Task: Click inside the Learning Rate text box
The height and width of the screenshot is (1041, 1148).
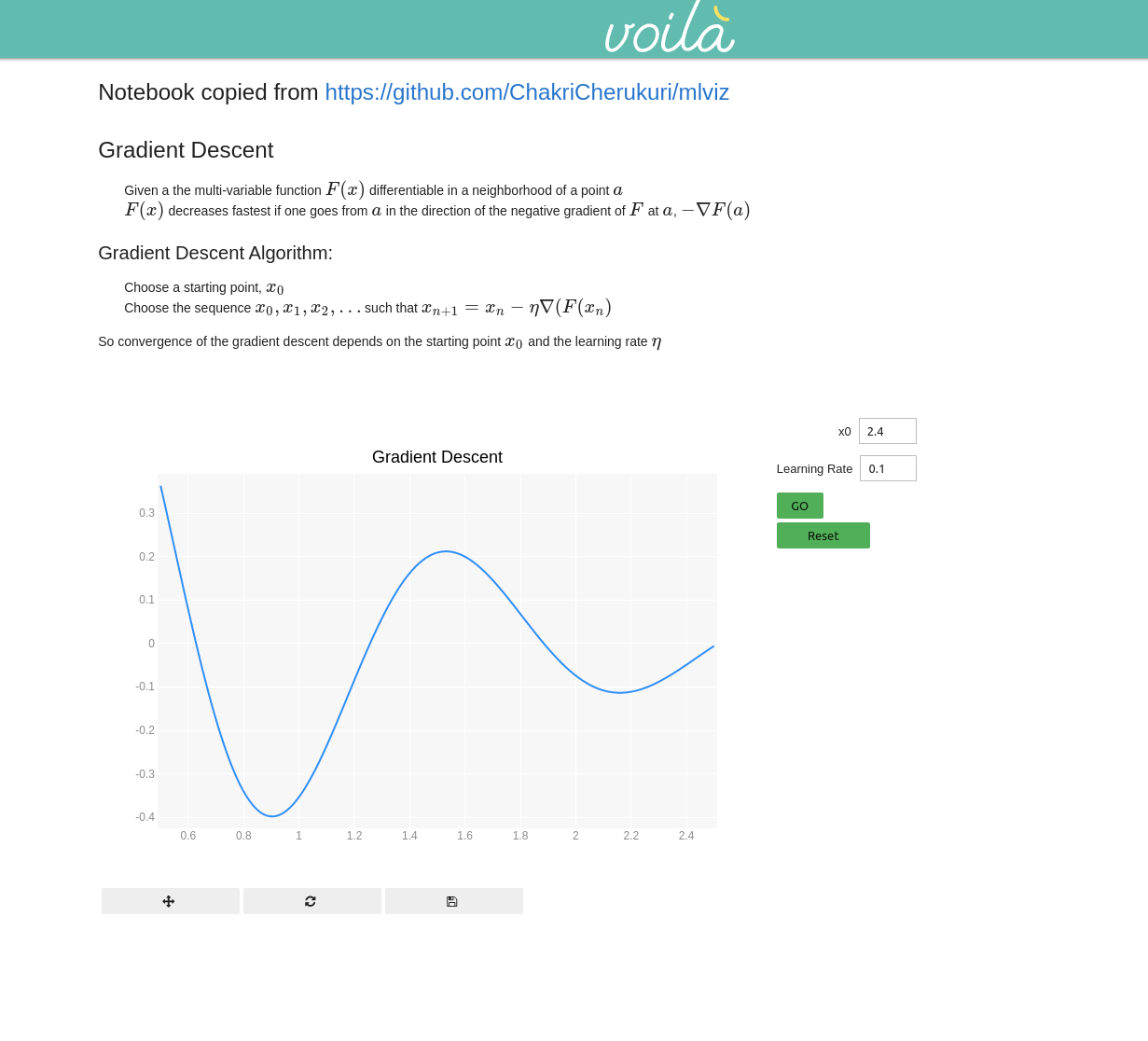Action: pos(887,468)
